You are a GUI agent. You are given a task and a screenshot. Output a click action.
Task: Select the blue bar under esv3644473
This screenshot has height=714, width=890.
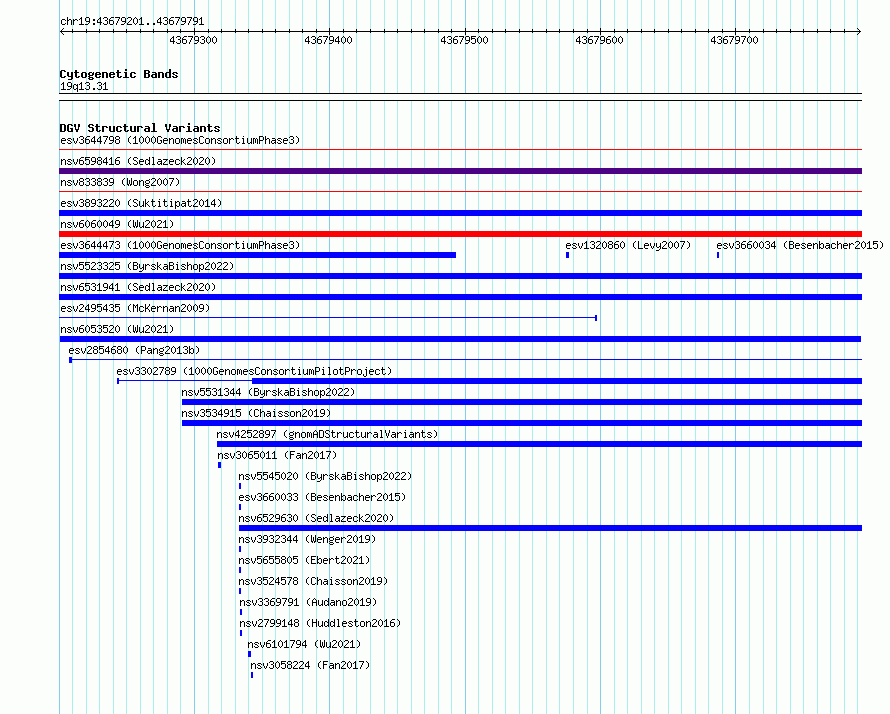[258, 255]
